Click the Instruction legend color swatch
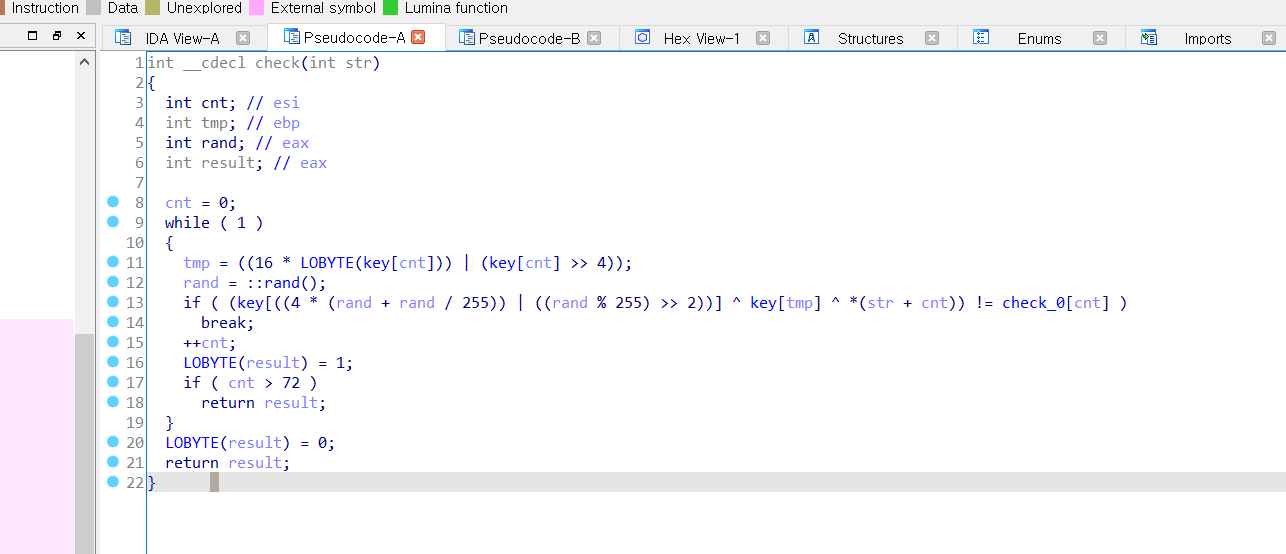Screen dimensions: 1286x554 [x=3, y=8]
